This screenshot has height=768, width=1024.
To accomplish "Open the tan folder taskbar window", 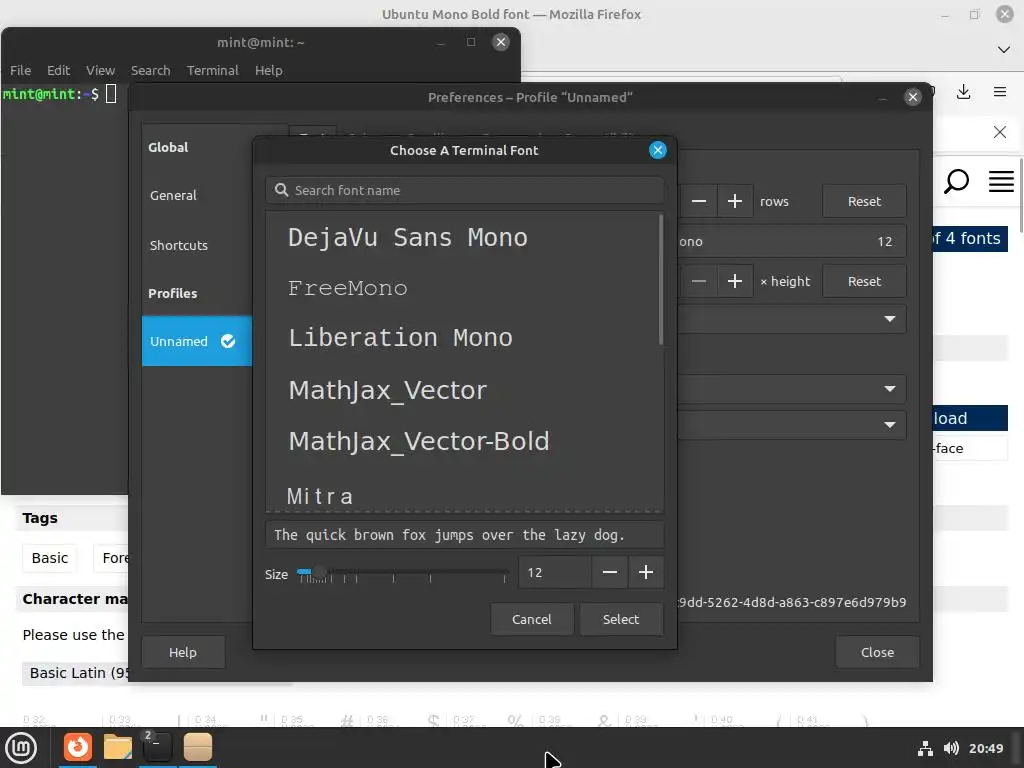I will pos(198,747).
